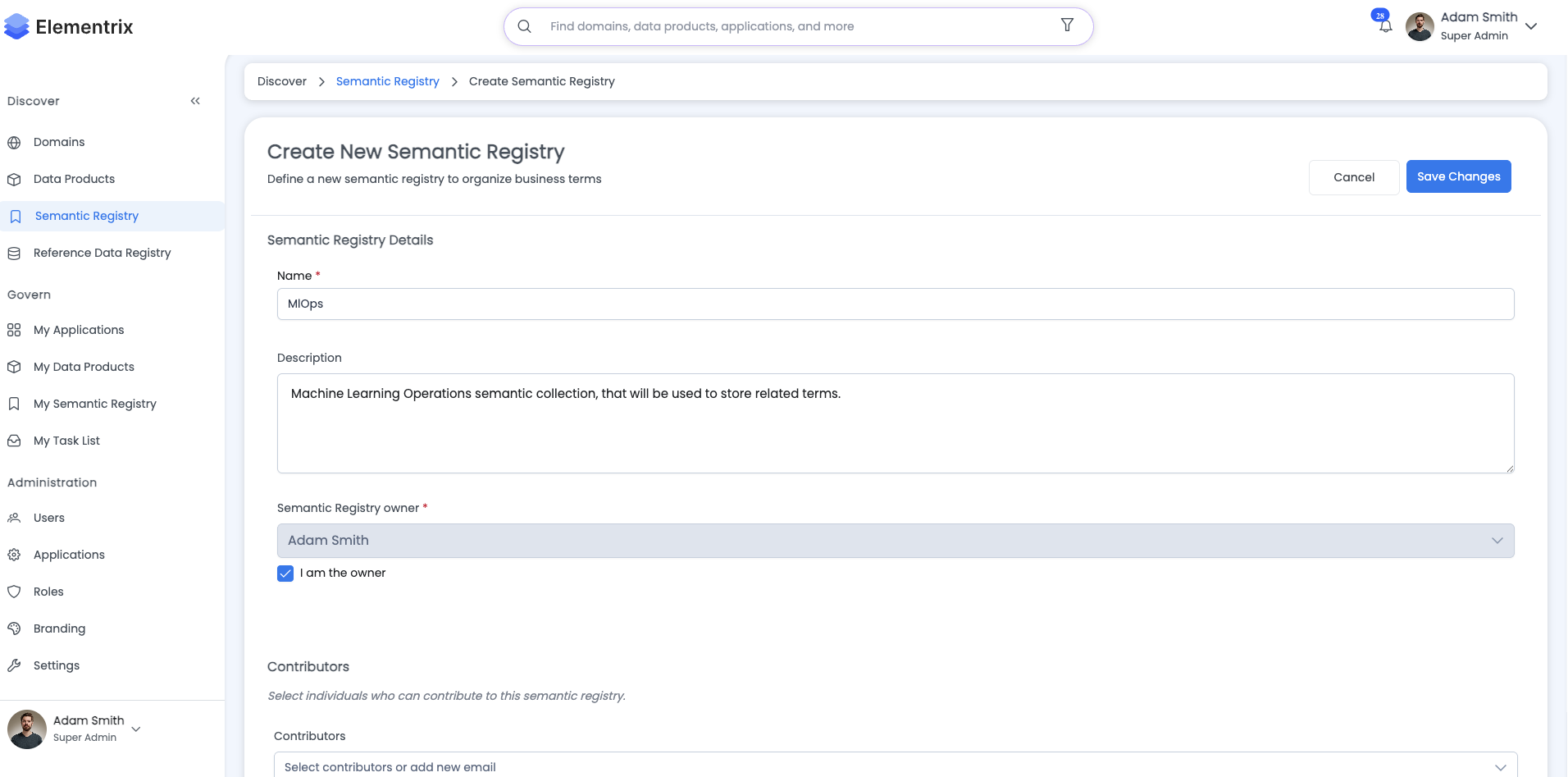The width and height of the screenshot is (1568, 777).
Task: Click the notification bell icon
Action: tap(1384, 26)
